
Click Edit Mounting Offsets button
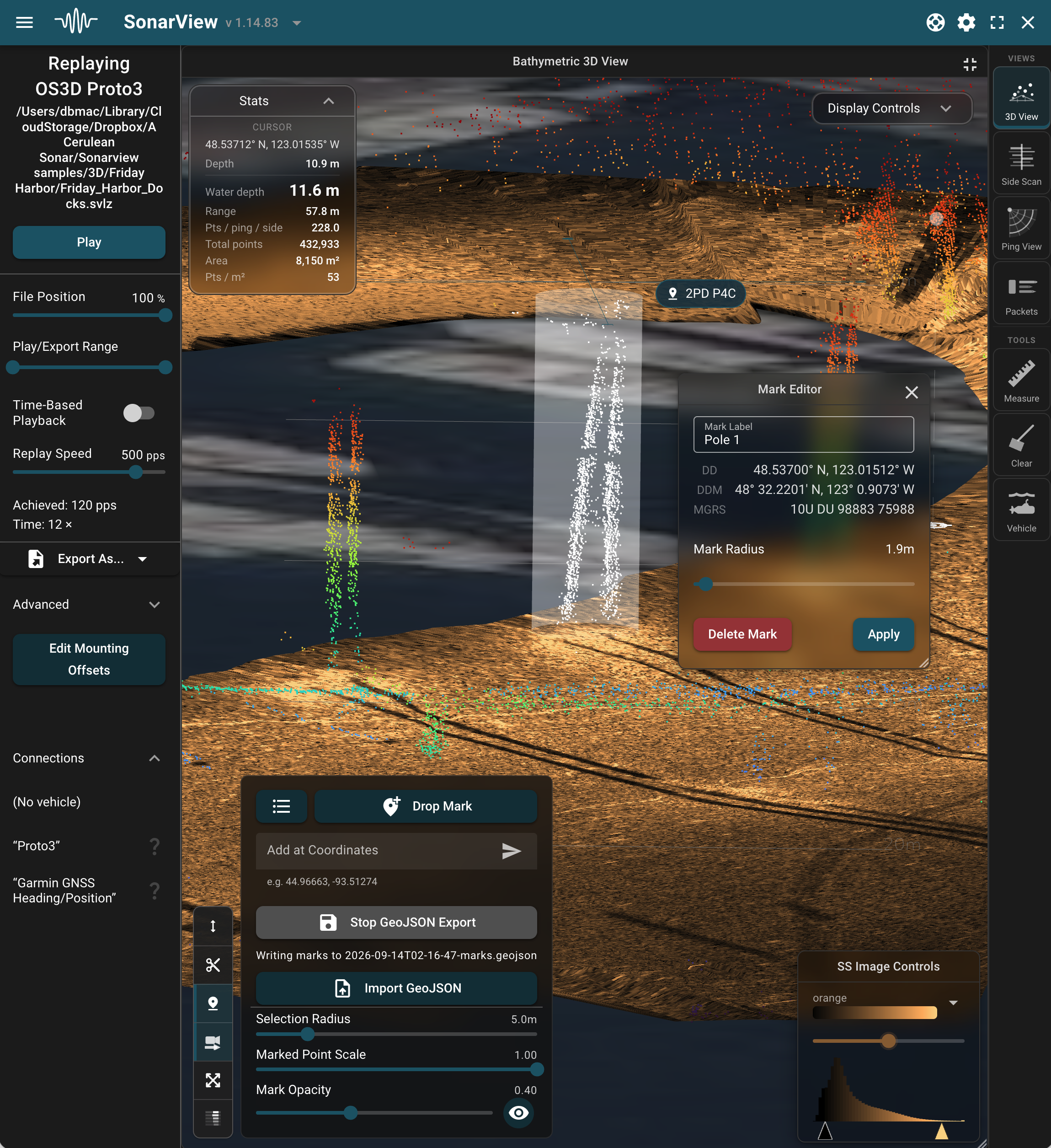89,659
